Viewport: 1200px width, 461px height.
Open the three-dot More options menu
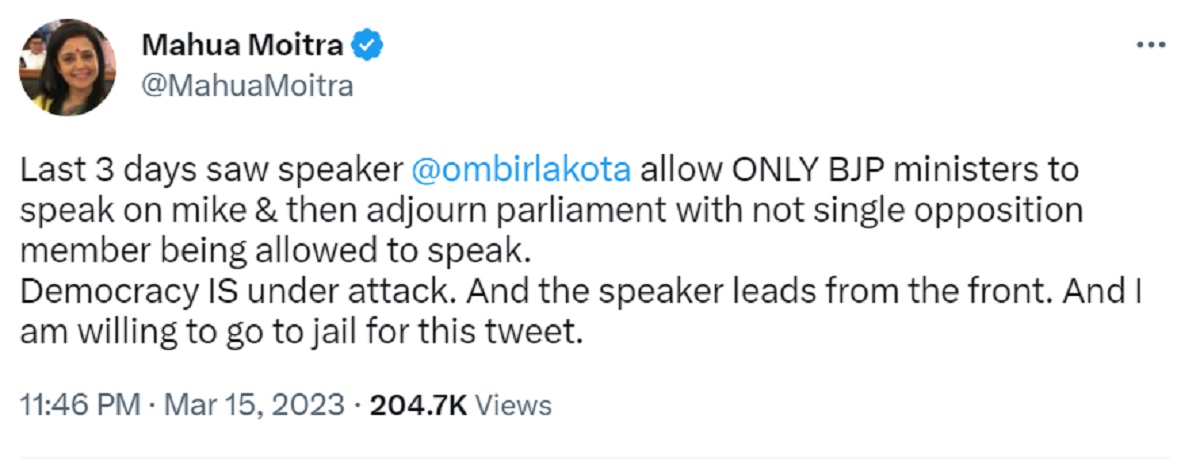[1152, 45]
